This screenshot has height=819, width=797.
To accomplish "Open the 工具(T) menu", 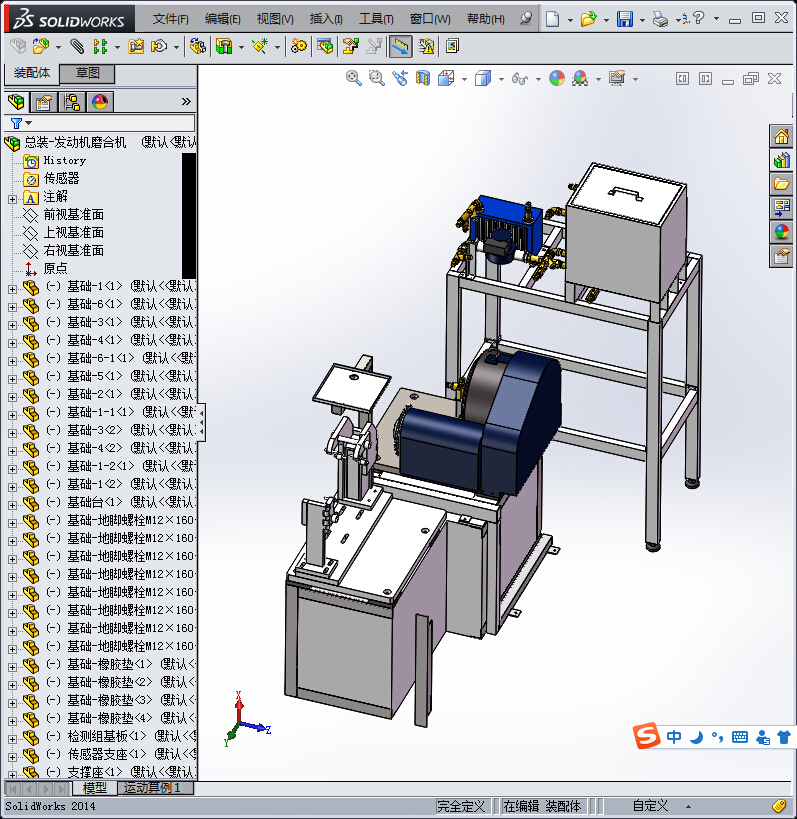I will point(376,19).
